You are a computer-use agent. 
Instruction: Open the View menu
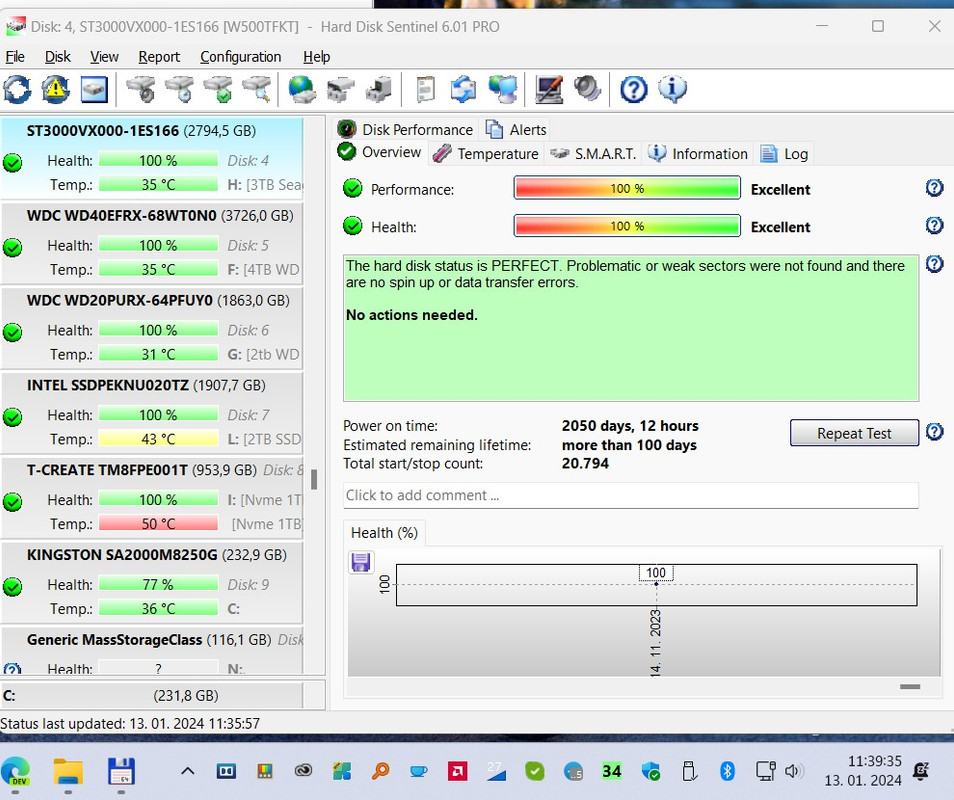(104, 57)
